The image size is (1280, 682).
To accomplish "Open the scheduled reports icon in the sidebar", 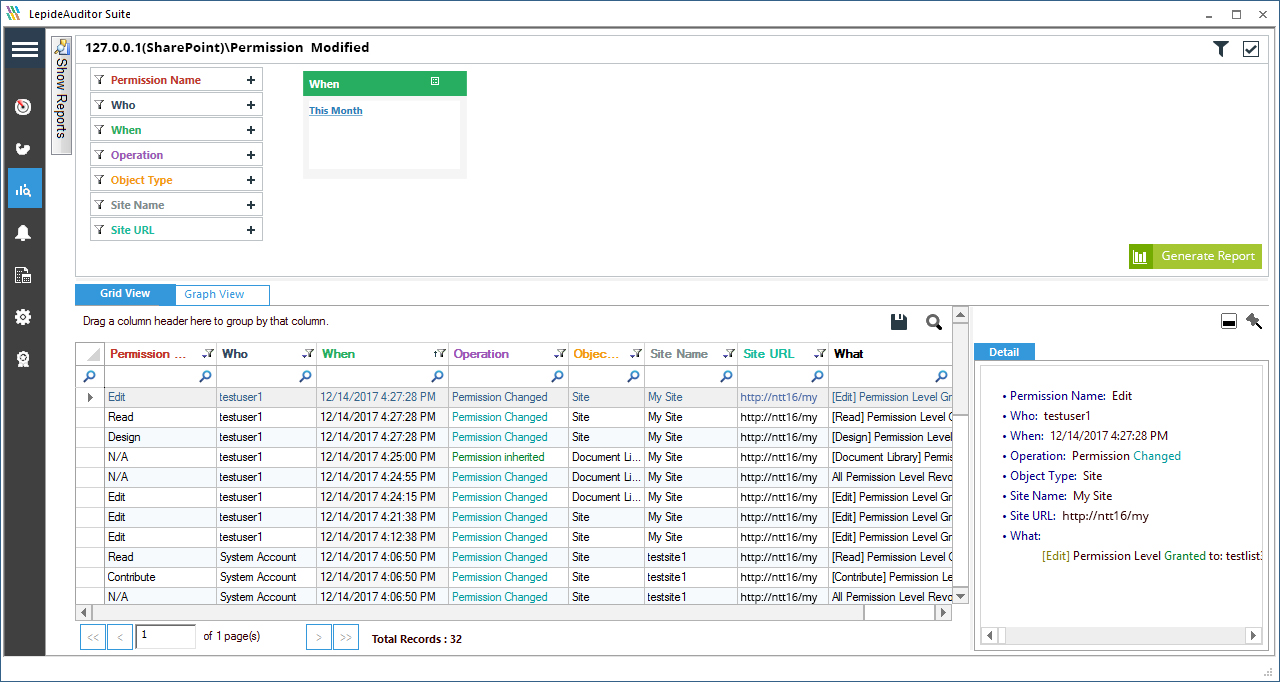I will (x=24, y=275).
